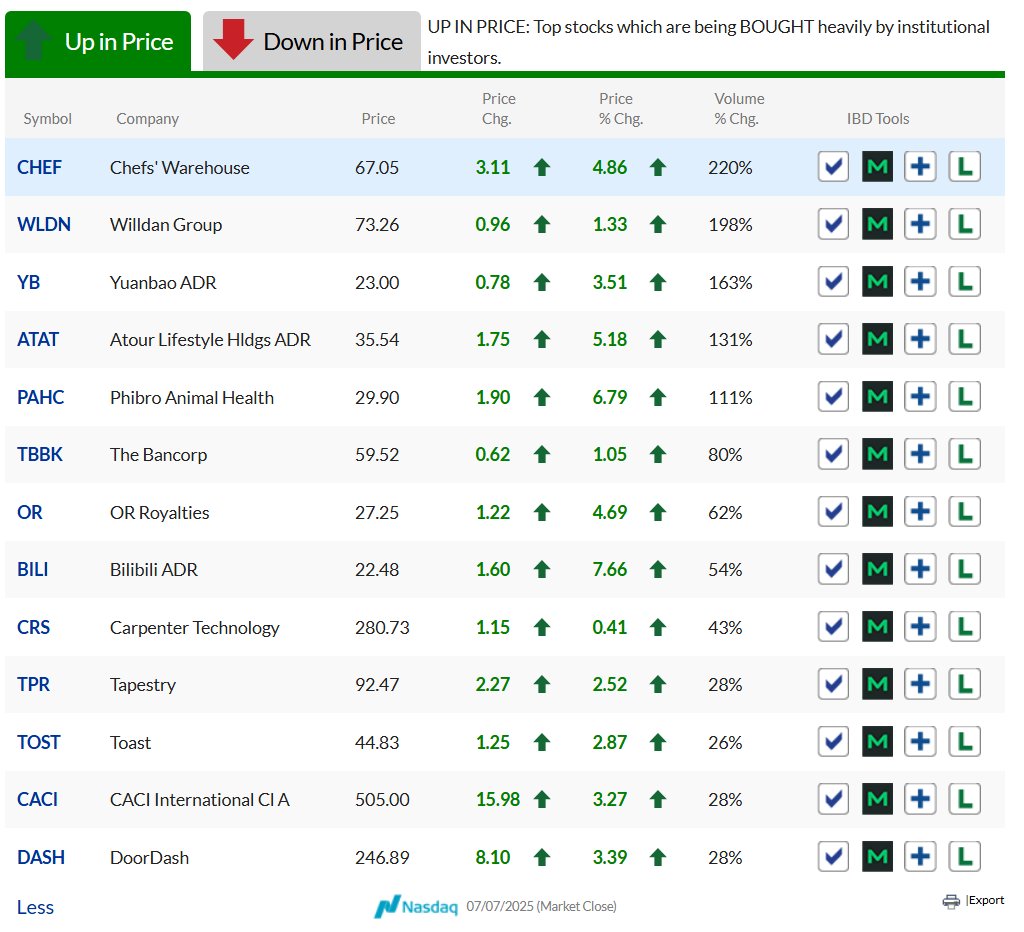Open MarketSurge M icon for CHEF

tap(876, 167)
